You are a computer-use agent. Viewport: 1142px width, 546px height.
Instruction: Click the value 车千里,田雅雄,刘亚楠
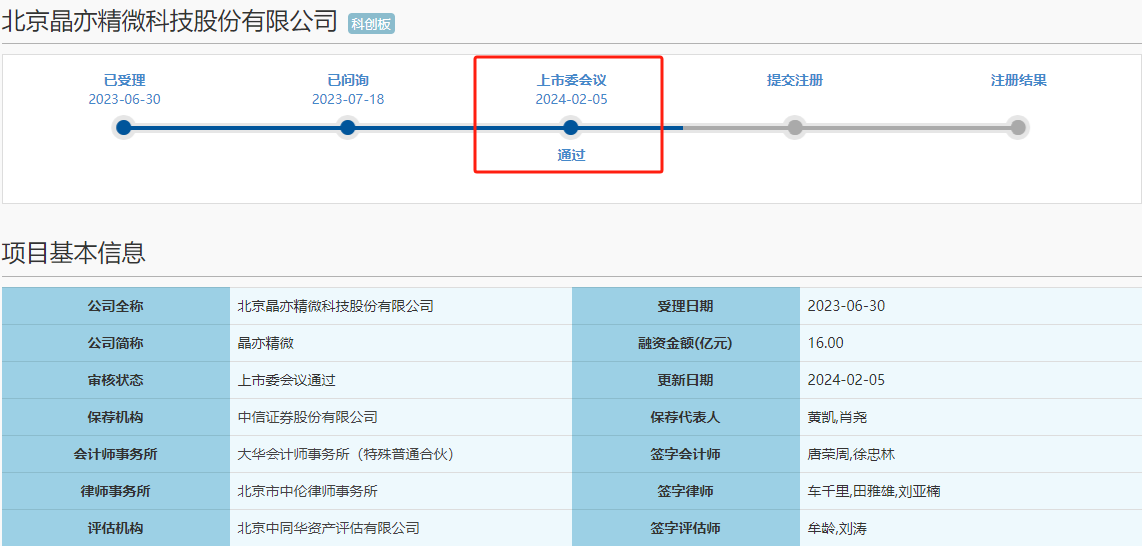874,491
